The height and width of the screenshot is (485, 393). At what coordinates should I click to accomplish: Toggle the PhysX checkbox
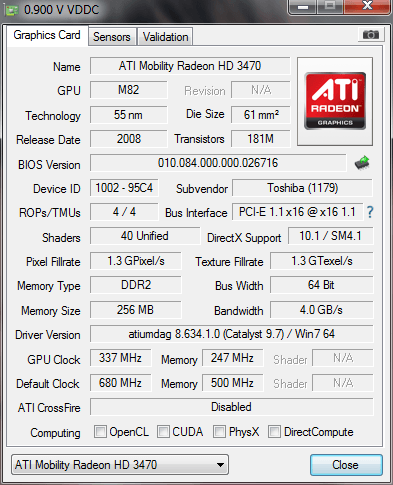click(219, 432)
